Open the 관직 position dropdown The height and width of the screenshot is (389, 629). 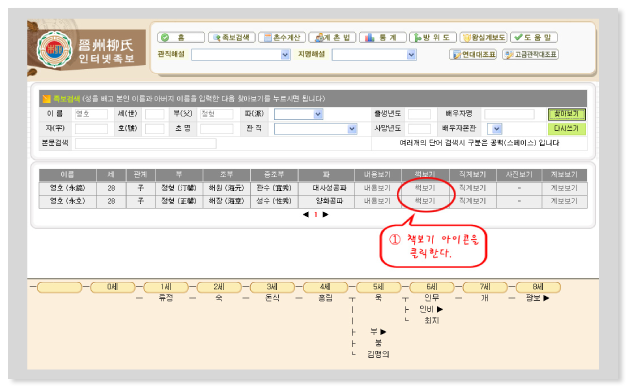[352, 129]
